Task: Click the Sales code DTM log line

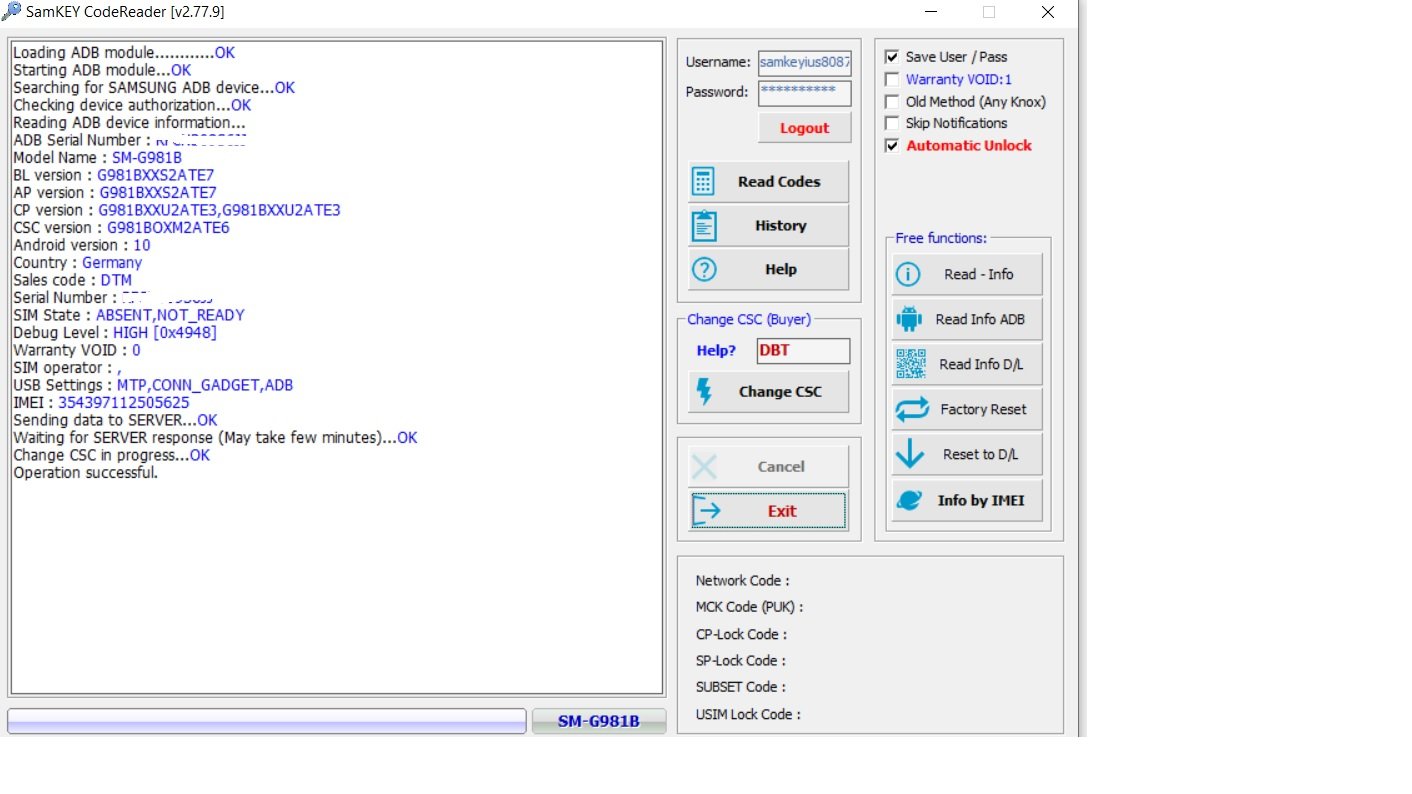Action: click(72, 280)
